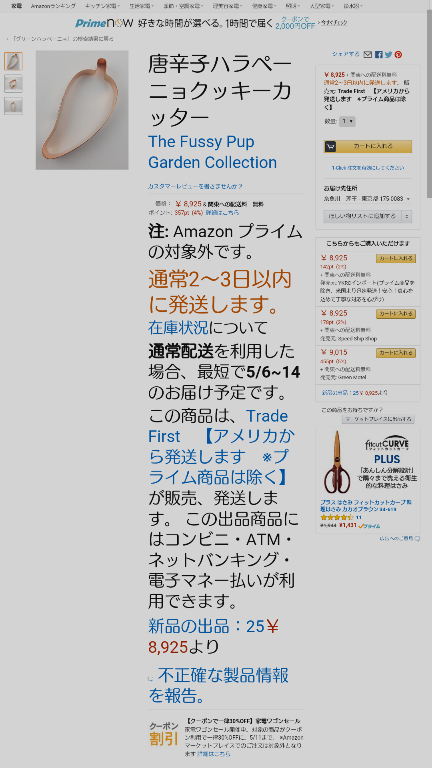Click The Fussy Pup Garden Collection link
Screen dimensions: 432x768
coord(213,152)
